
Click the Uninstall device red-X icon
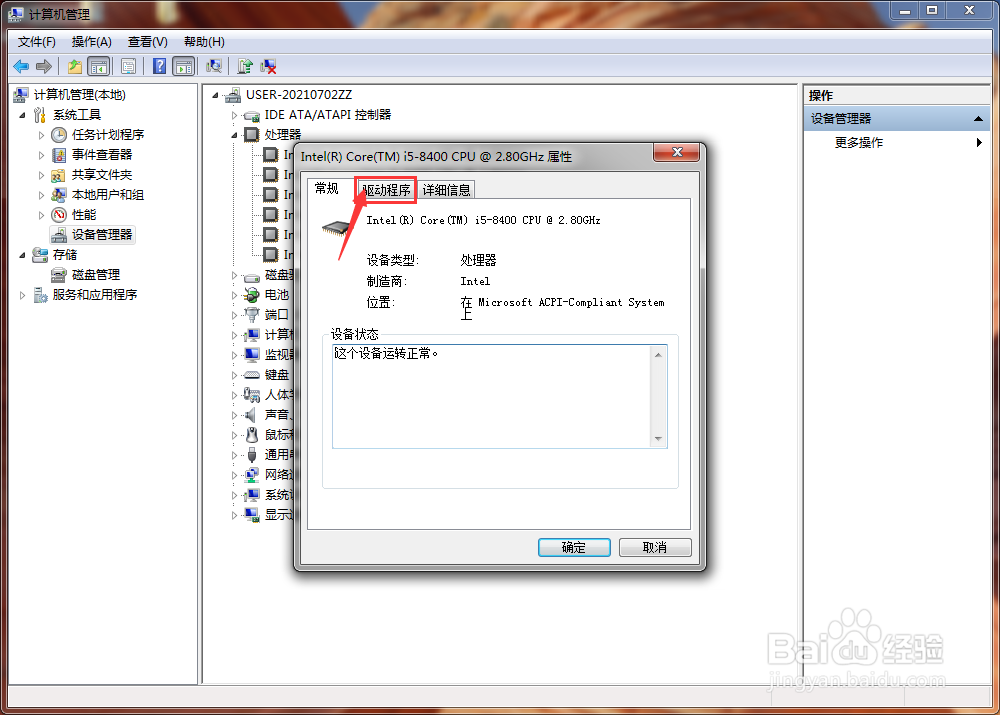click(268, 66)
